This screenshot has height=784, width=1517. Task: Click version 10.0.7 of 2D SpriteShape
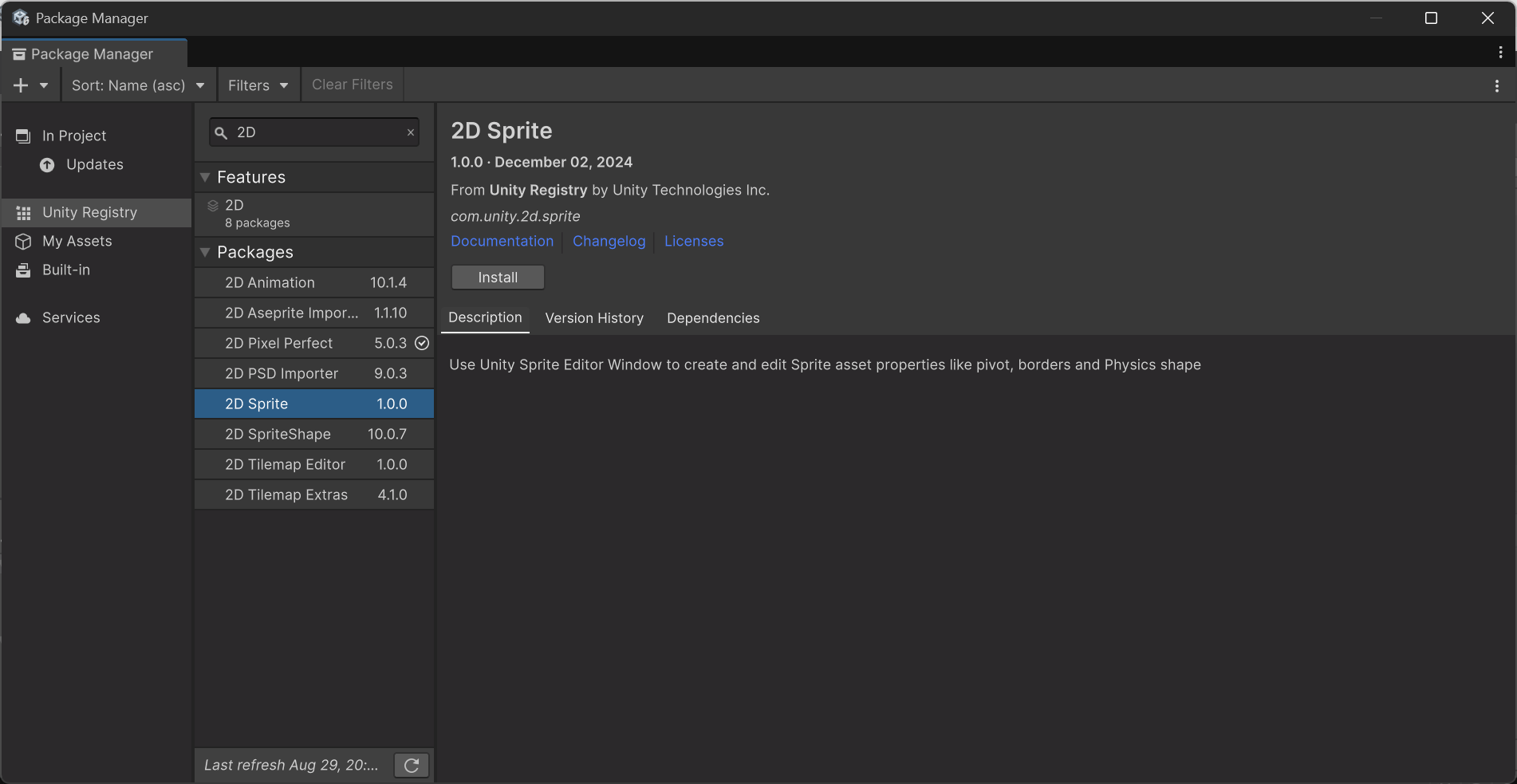(387, 434)
